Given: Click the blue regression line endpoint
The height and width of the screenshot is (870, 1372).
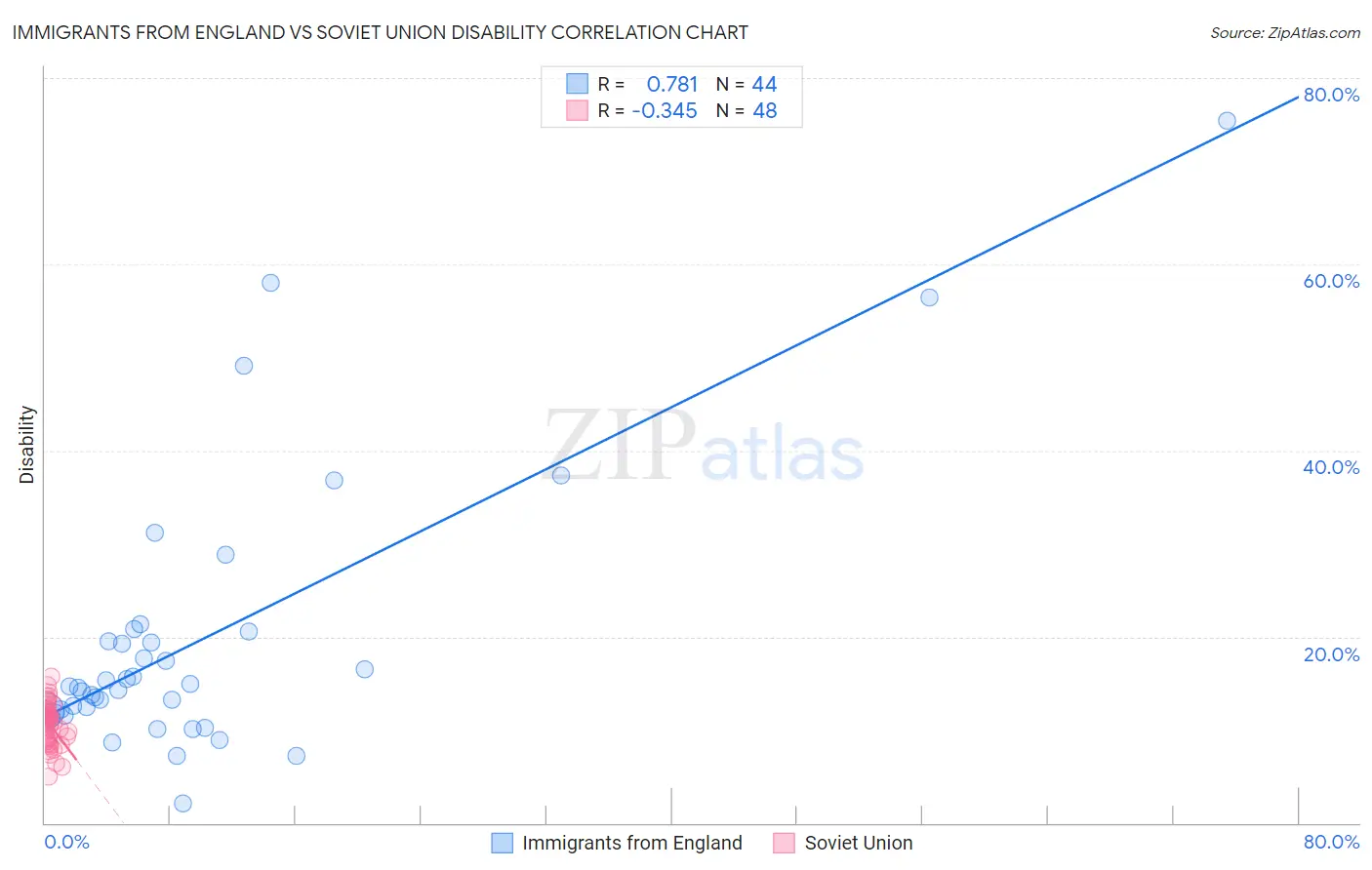Looking at the screenshot, I should 1298,97.
